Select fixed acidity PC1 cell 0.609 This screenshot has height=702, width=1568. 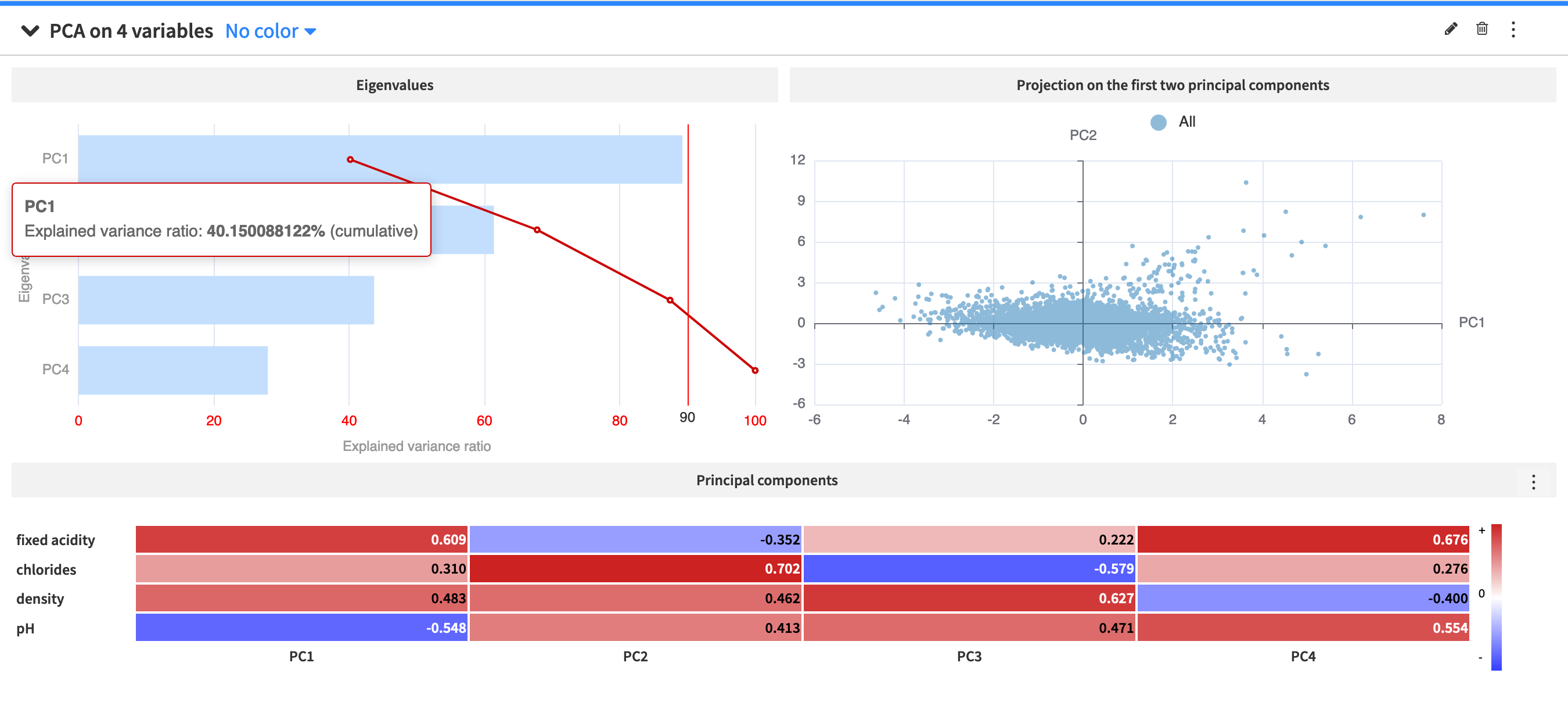(x=301, y=539)
